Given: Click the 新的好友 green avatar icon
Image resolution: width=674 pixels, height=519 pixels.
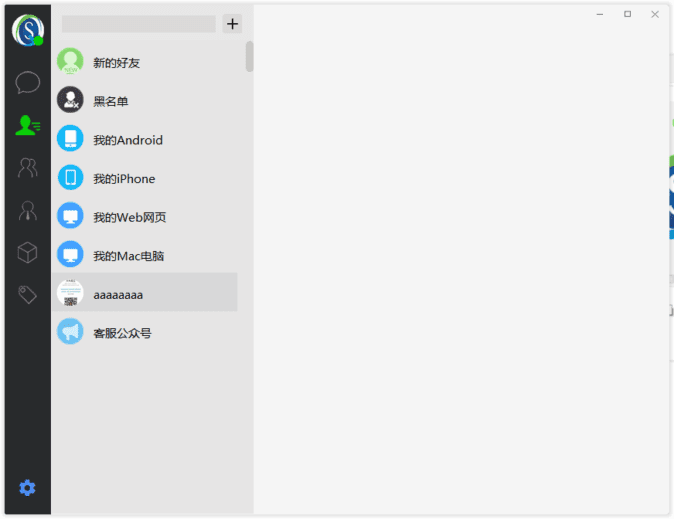Looking at the screenshot, I should [70, 61].
